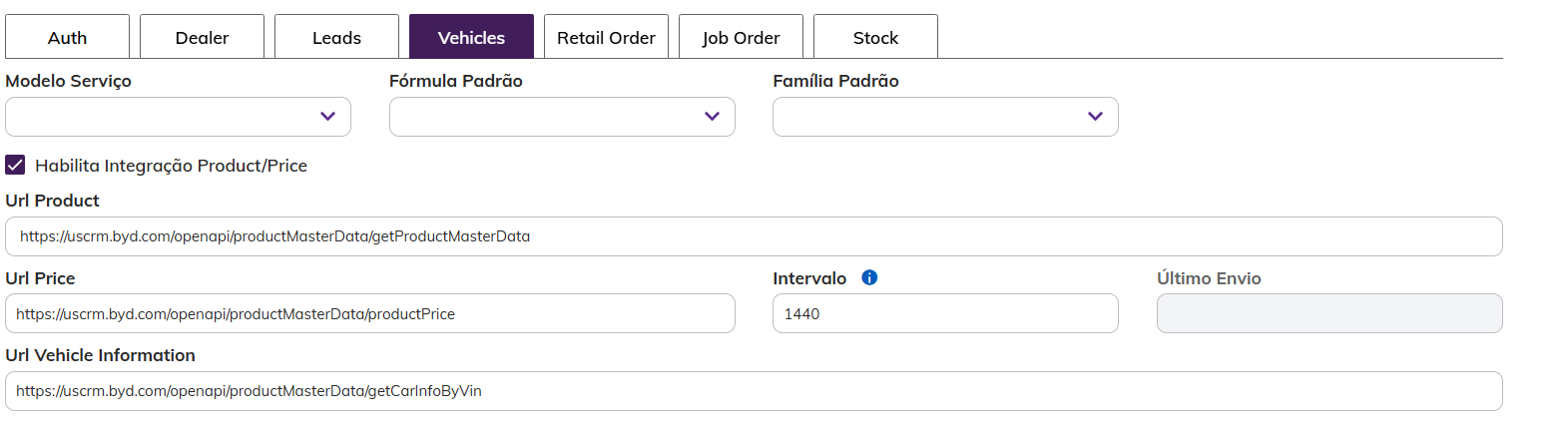Focus the Url Price text field
The width and height of the screenshot is (1568, 436).
369,313
